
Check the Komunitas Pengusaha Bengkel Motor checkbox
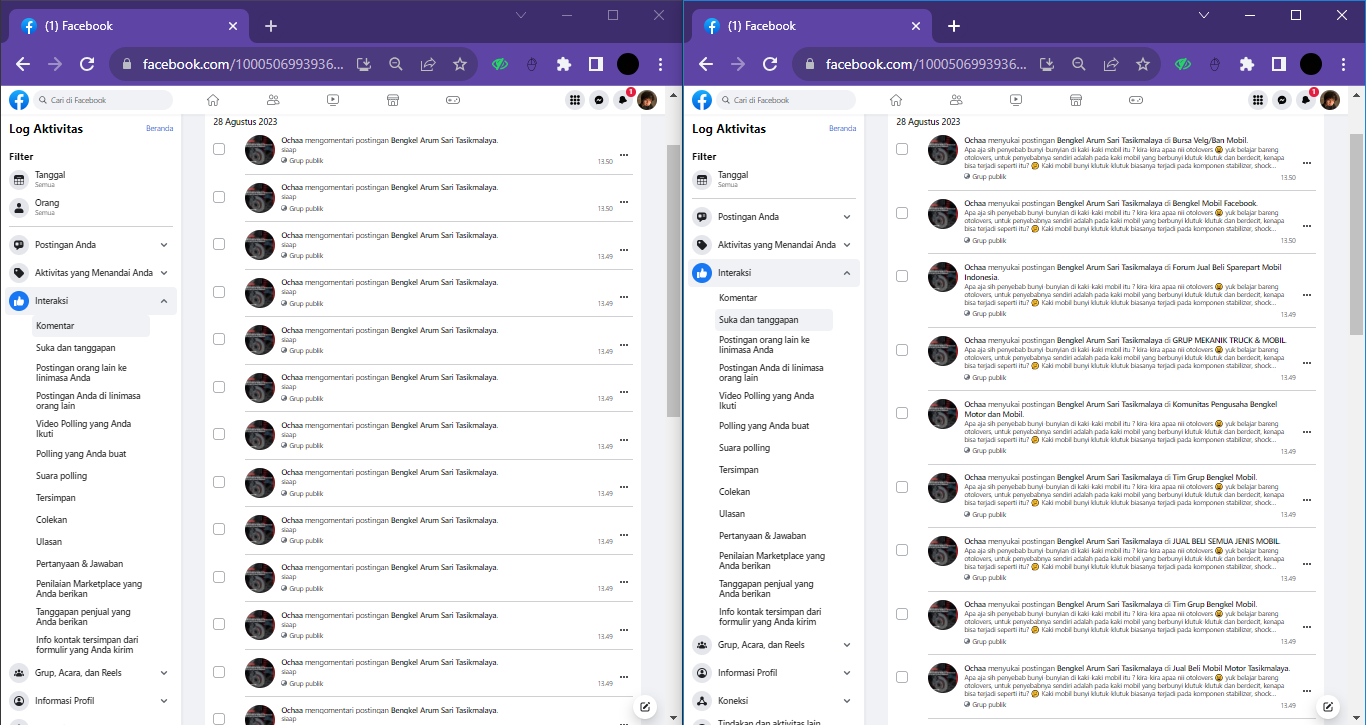[902, 413]
